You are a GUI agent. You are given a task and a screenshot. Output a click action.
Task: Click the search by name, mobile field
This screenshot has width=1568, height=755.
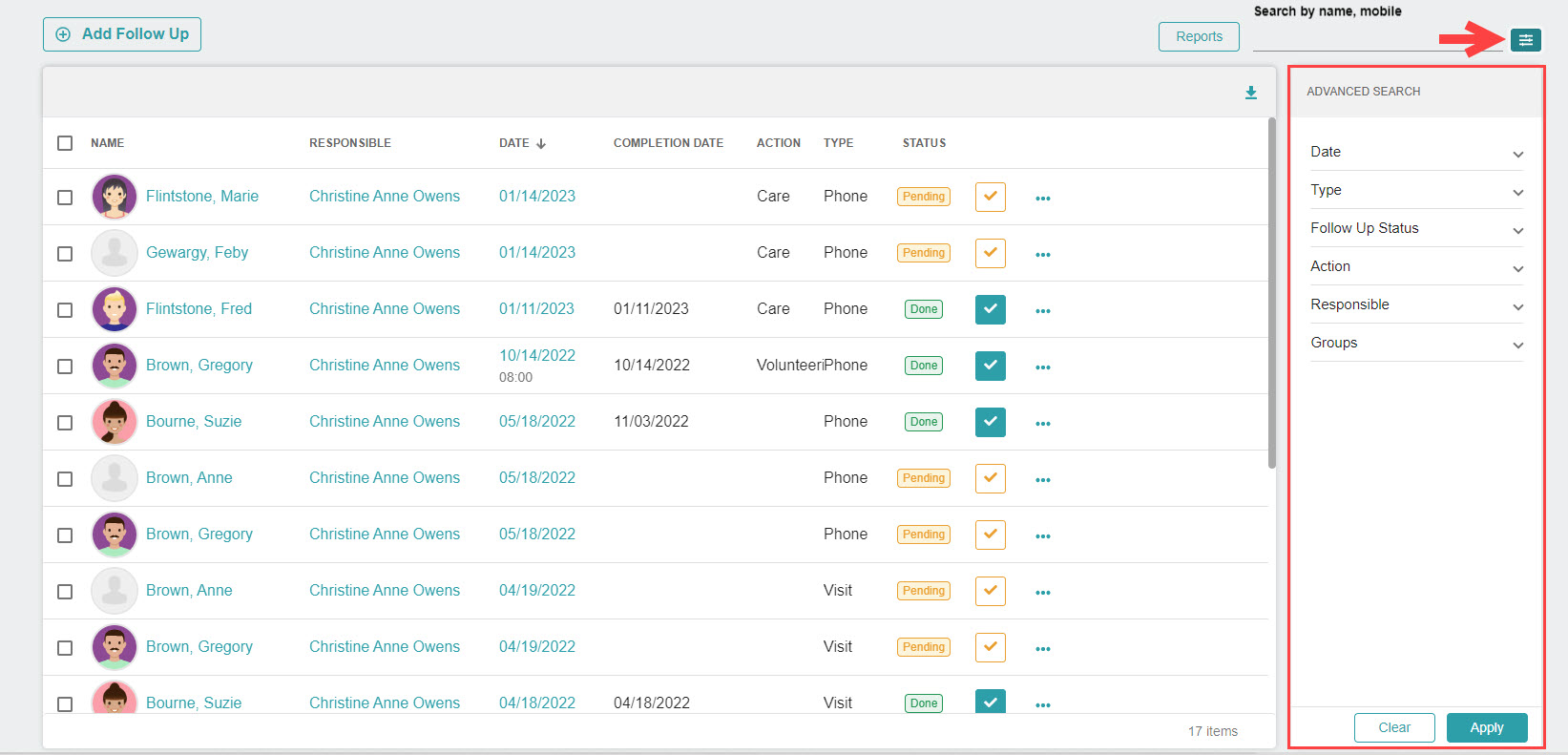[1374, 39]
